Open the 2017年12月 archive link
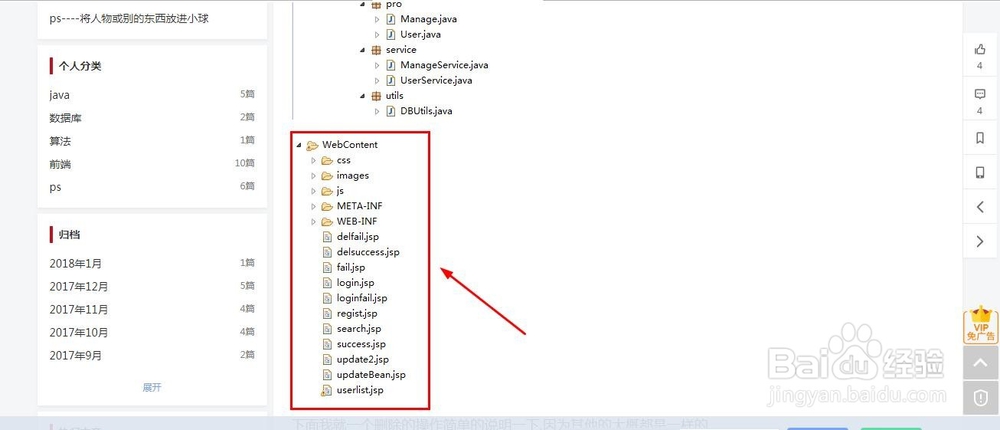1000x430 pixels. (x=78, y=286)
